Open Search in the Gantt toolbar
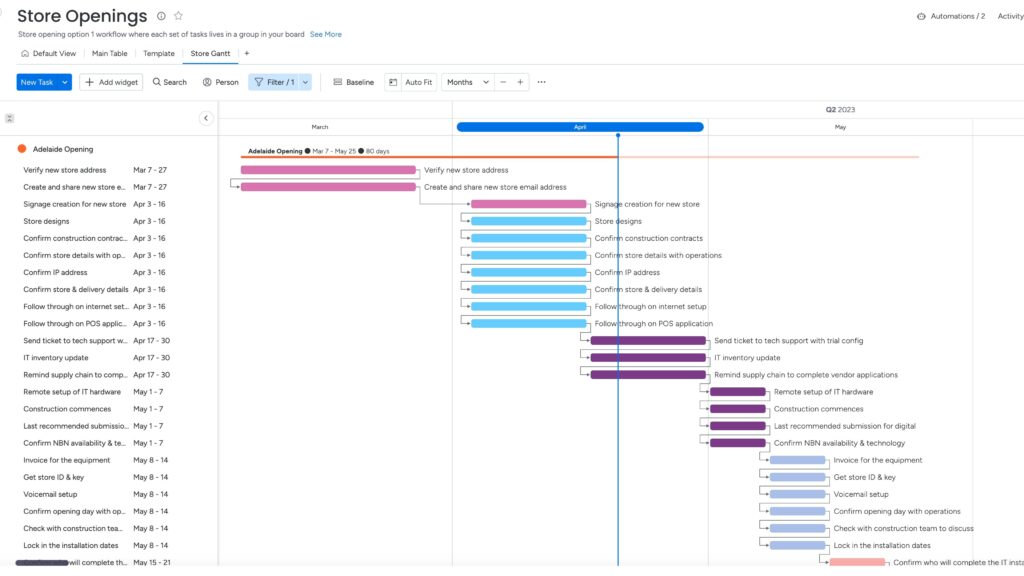This screenshot has height=576, width=1024. [x=169, y=82]
